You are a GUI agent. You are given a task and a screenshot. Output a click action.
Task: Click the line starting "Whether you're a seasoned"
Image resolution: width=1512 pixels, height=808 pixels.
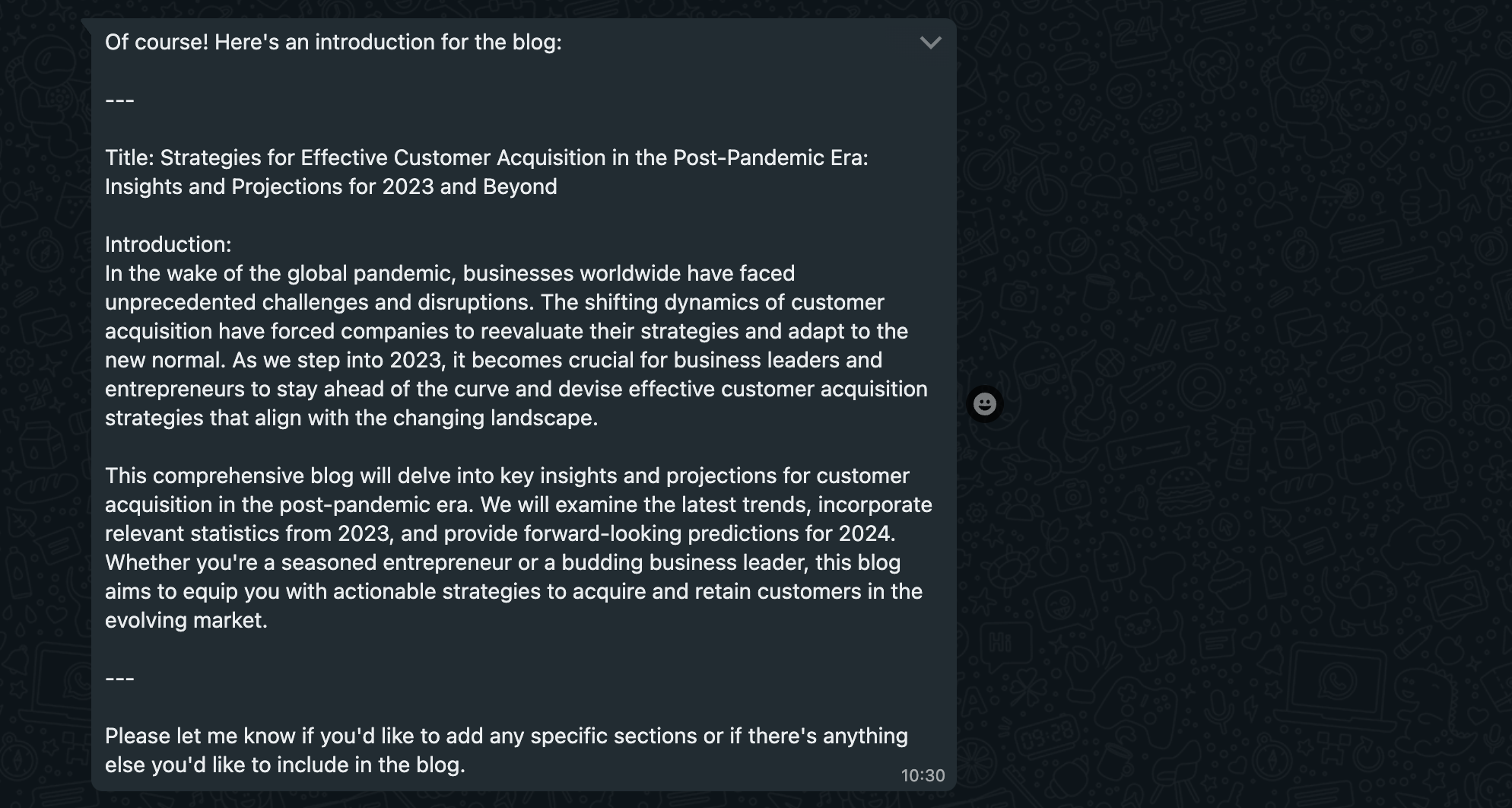[x=502, y=563]
